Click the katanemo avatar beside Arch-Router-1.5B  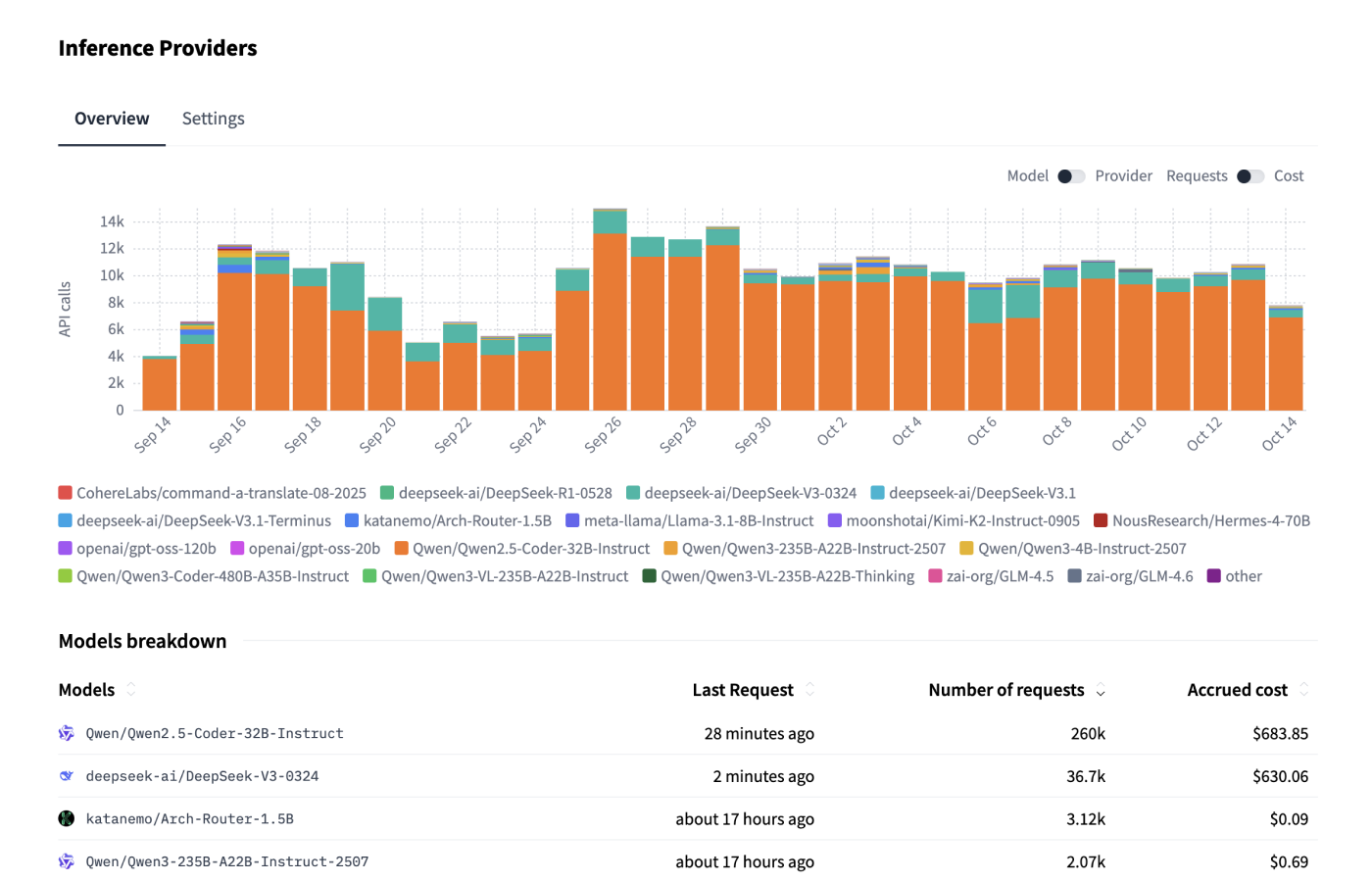click(67, 818)
